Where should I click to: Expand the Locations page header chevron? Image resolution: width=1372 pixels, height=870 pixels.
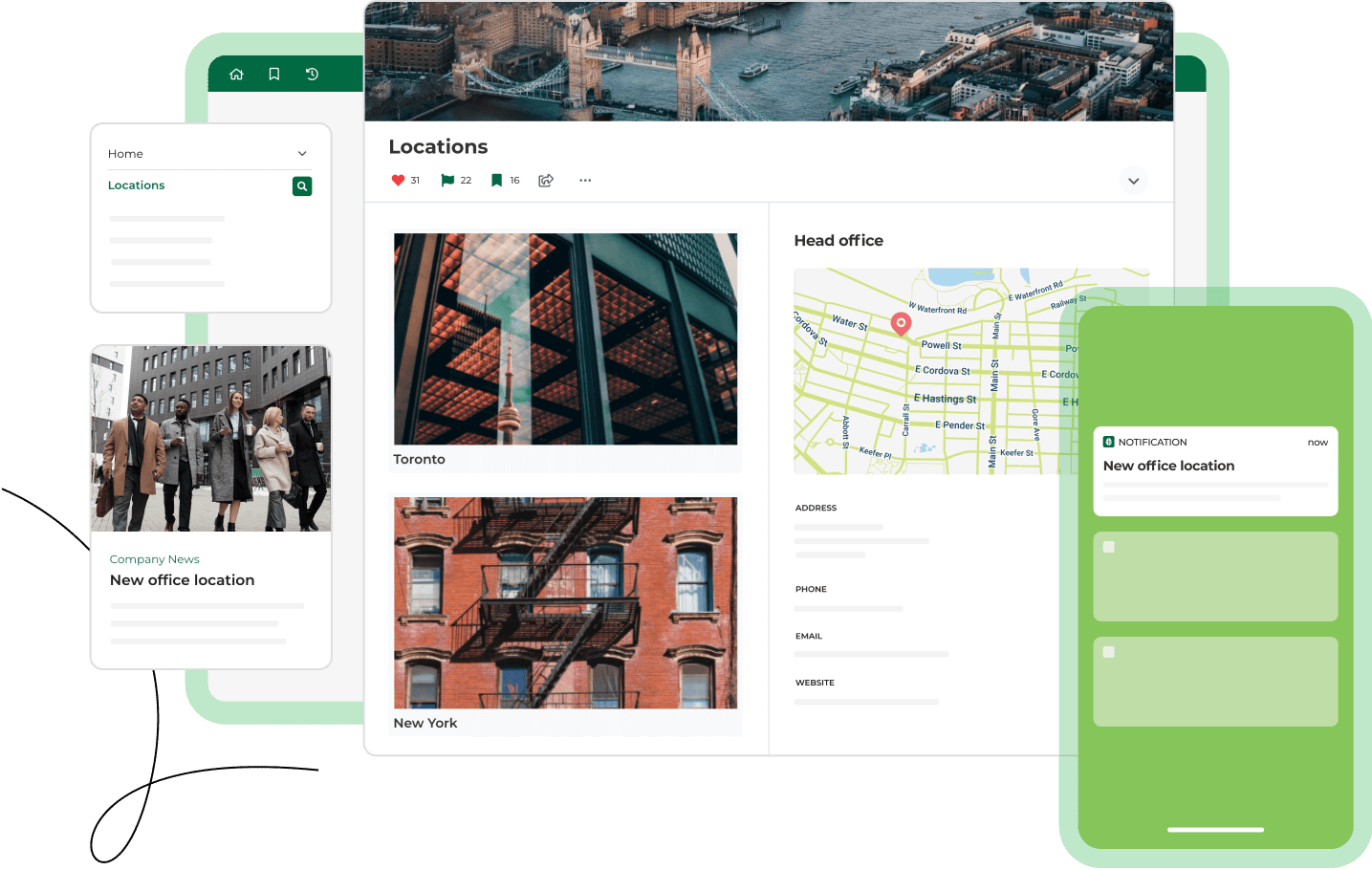coord(1133,181)
